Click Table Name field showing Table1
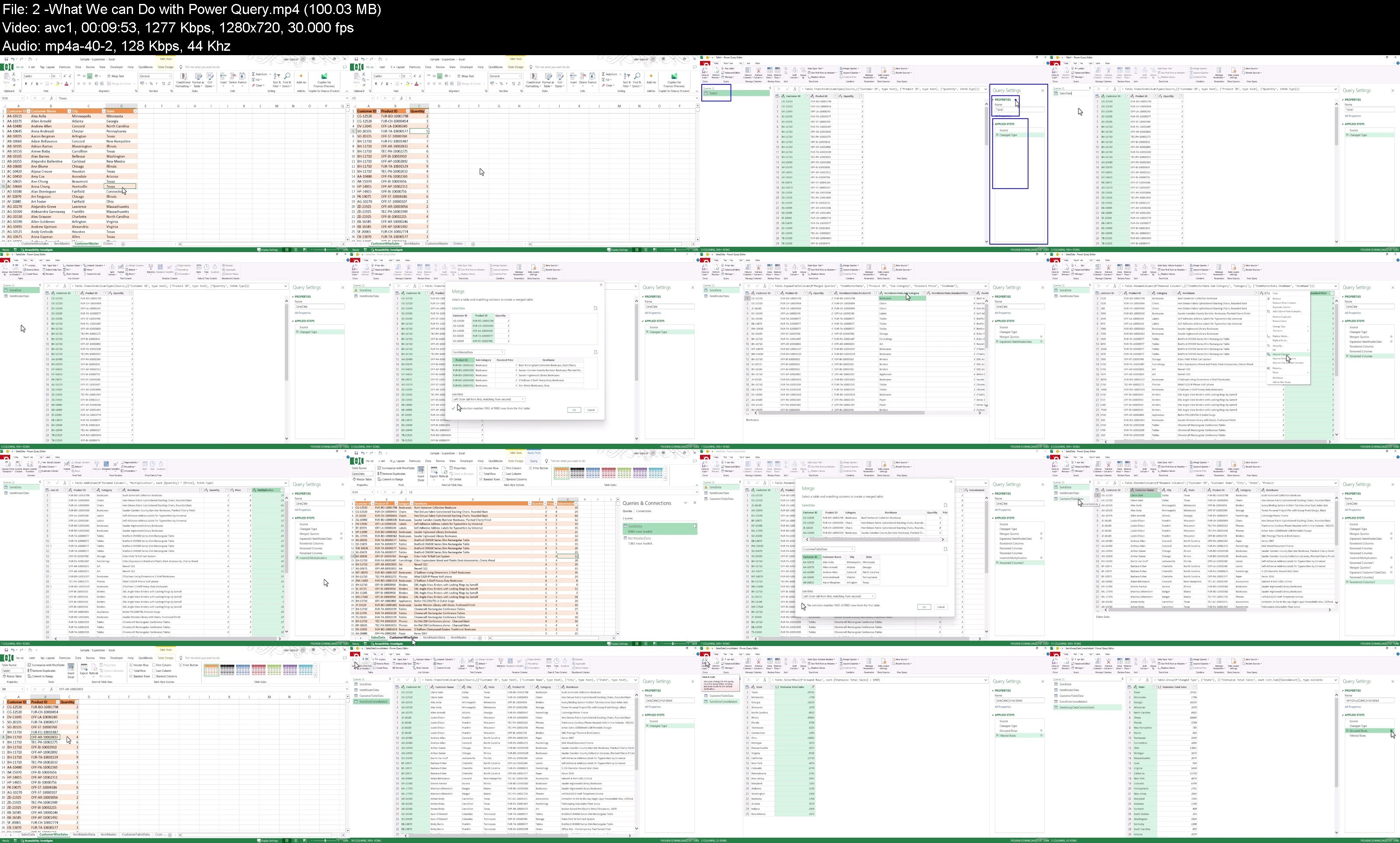The width and height of the screenshot is (1400, 843). click(x=13, y=671)
